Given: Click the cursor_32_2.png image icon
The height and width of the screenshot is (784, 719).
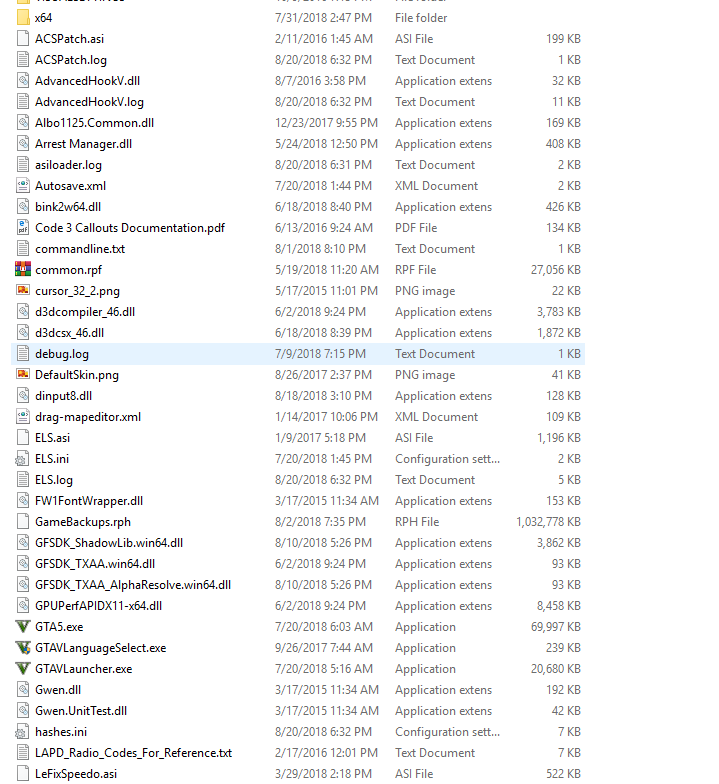Looking at the screenshot, I should click(23, 291).
